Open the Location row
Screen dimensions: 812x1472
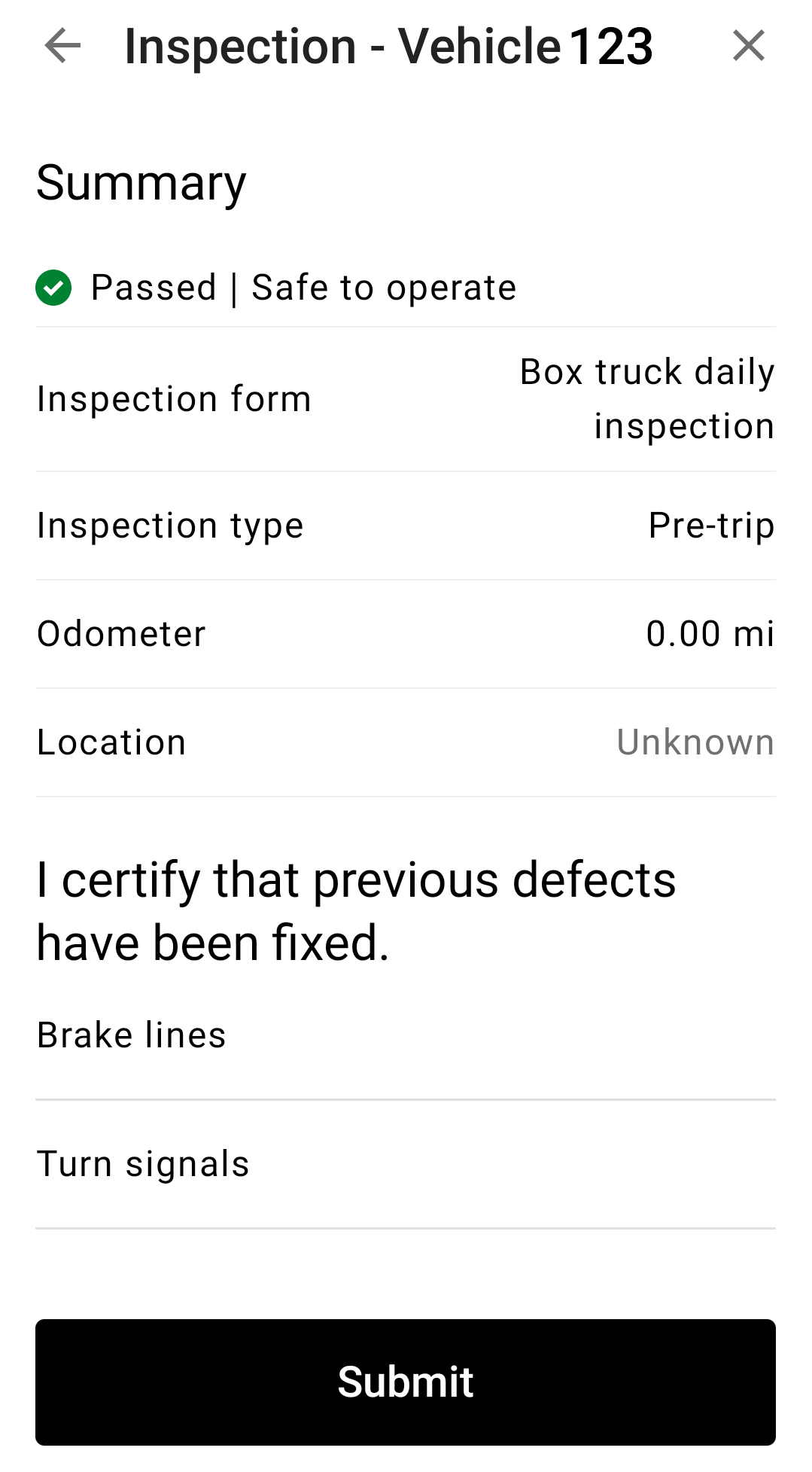pos(406,742)
